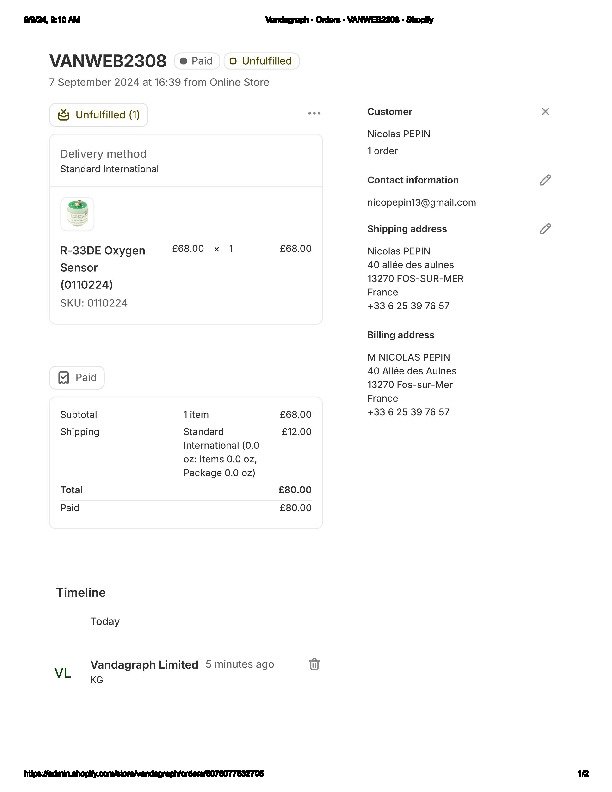
Task: Click the customer email nicopepin13@gmail.com
Action: (421, 203)
